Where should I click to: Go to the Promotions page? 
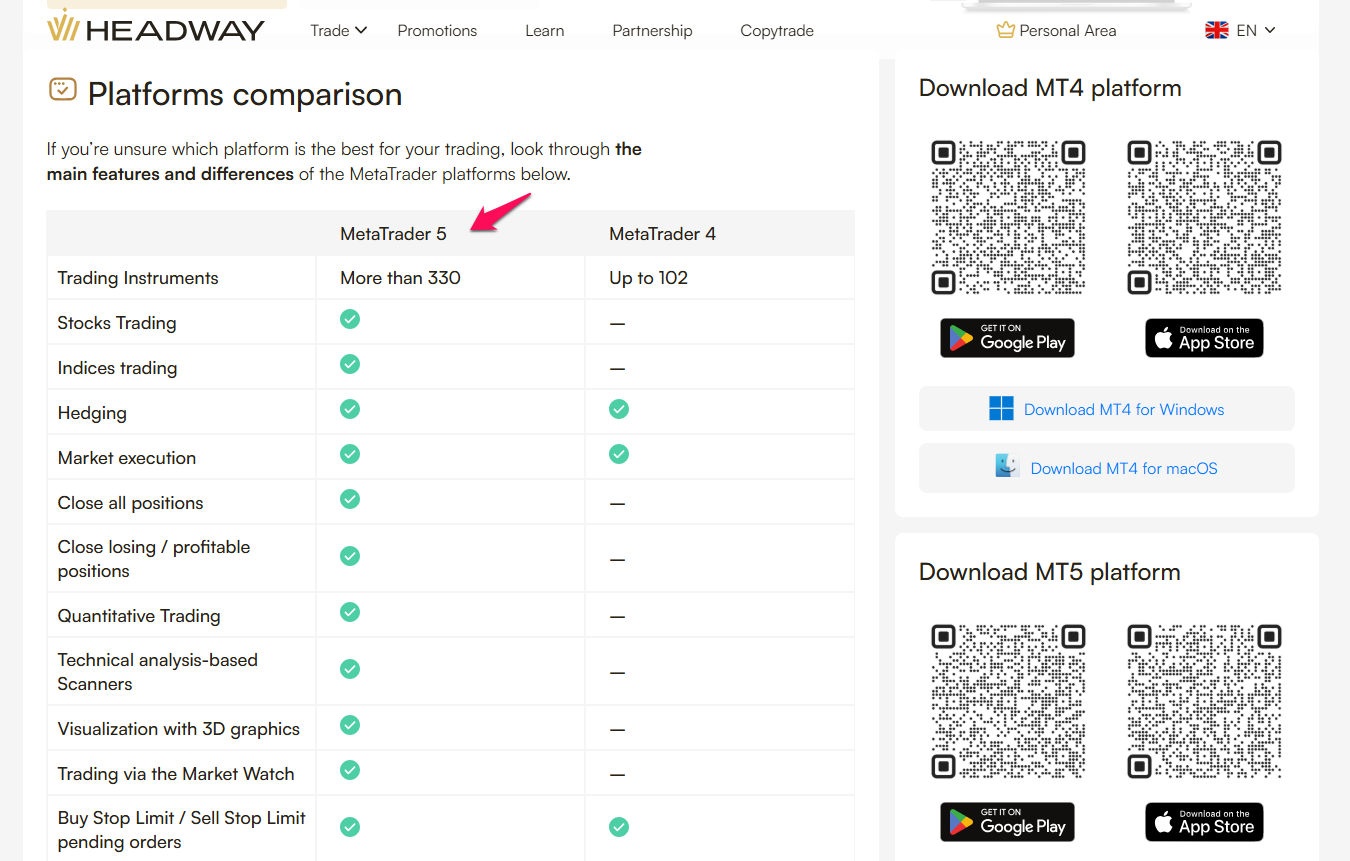tap(437, 31)
